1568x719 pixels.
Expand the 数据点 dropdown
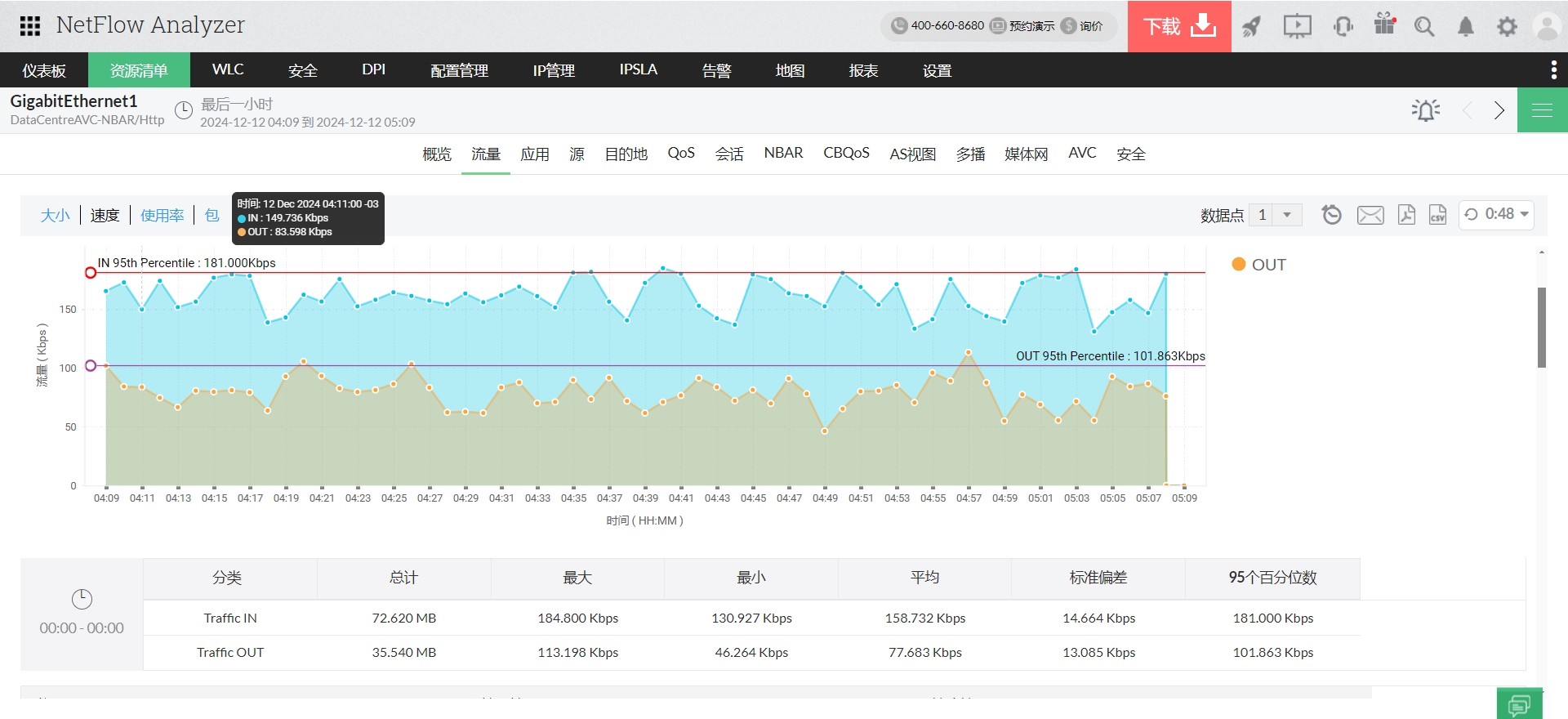pos(1286,215)
